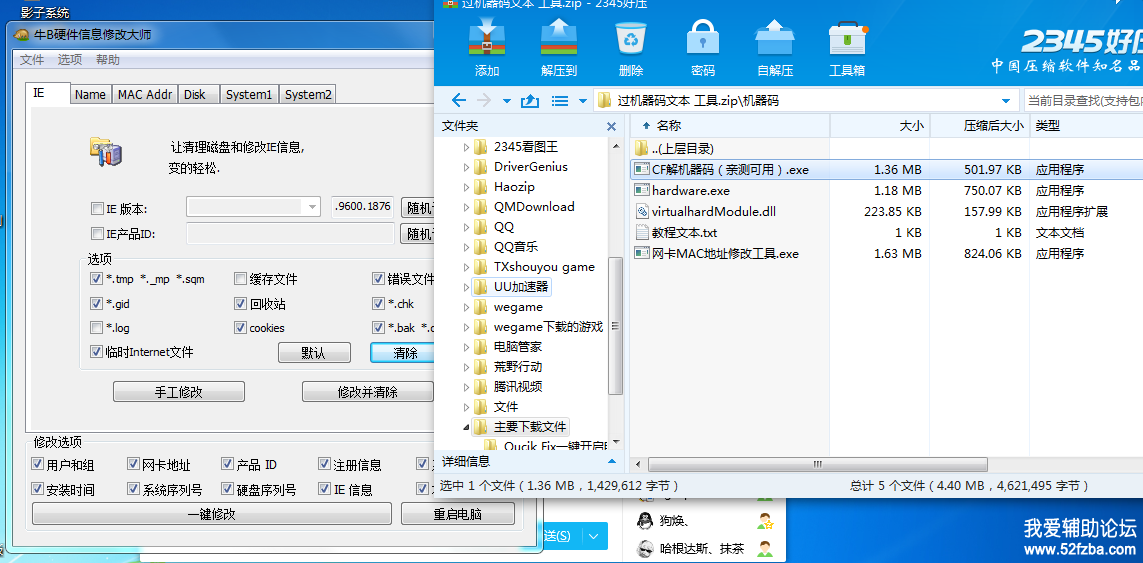This screenshot has width=1143, height=563.
Task: Click the 修改并清除 button
Action: [x=368, y=392]
